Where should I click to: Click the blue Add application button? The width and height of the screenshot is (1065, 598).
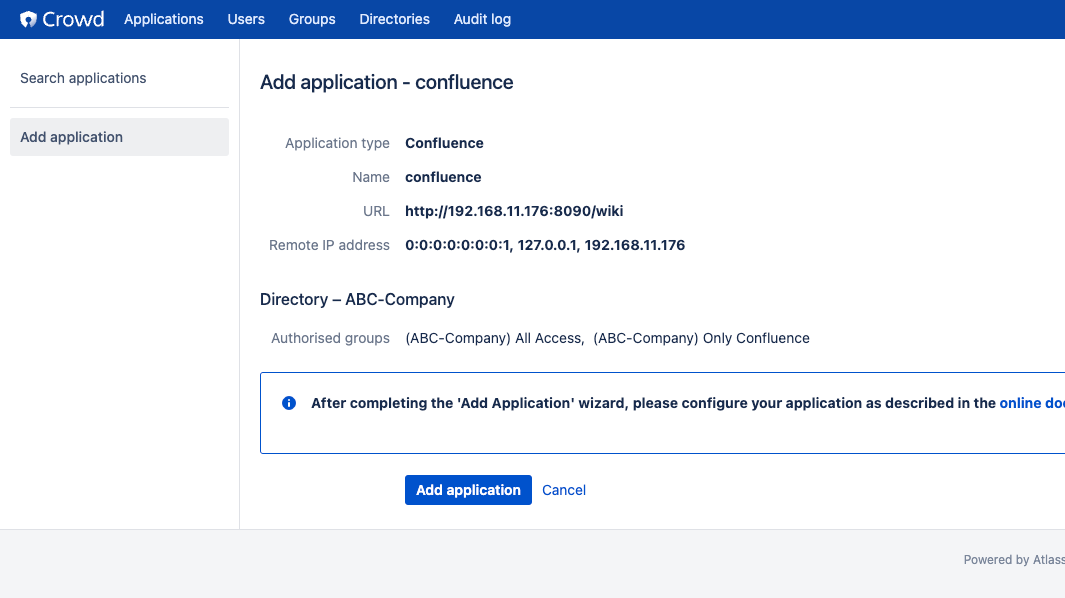coord(468,490)
